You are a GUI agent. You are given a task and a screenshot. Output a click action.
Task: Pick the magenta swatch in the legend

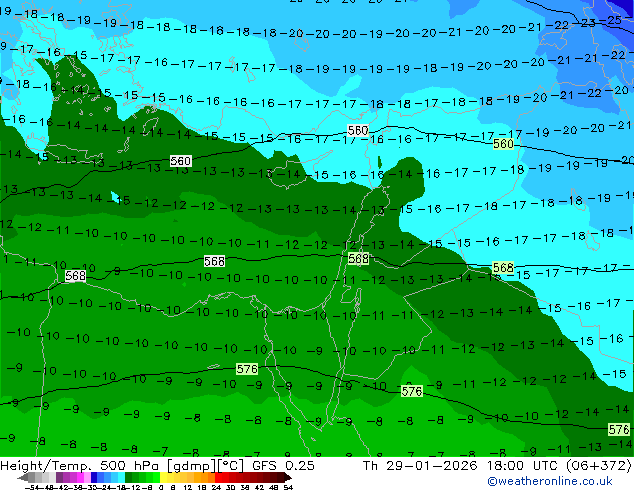(x=80, y=477)
